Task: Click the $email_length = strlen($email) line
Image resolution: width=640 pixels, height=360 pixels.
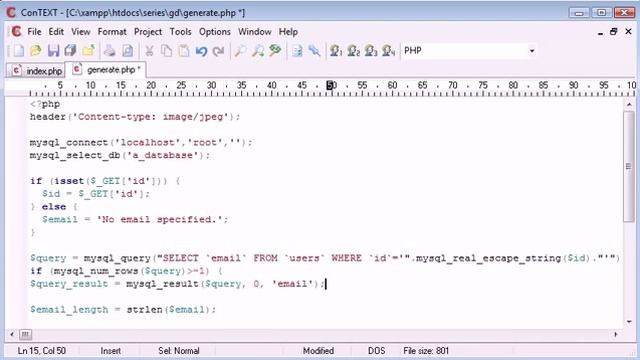Action: click(123, 309)
